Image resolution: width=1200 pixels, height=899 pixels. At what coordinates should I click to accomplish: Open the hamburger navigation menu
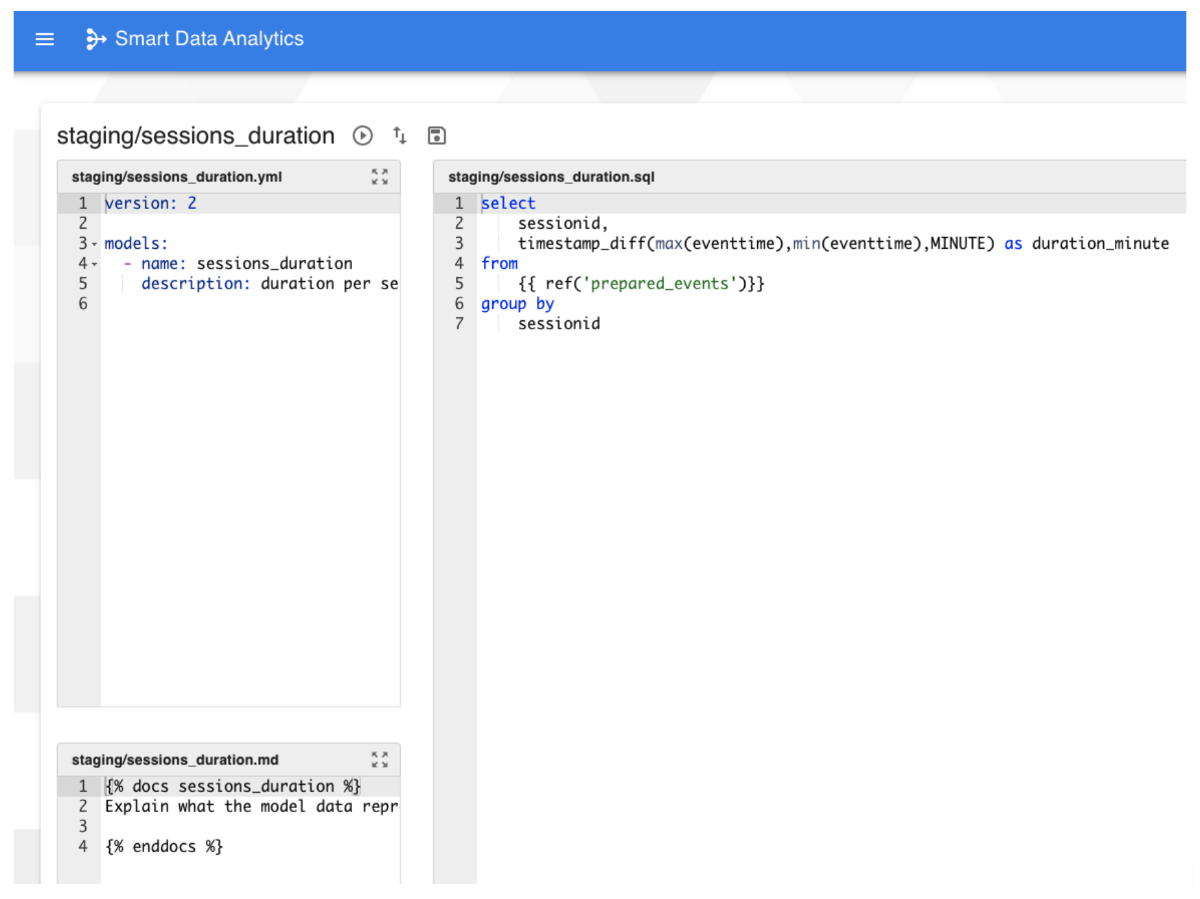click(x=44, y=39)
